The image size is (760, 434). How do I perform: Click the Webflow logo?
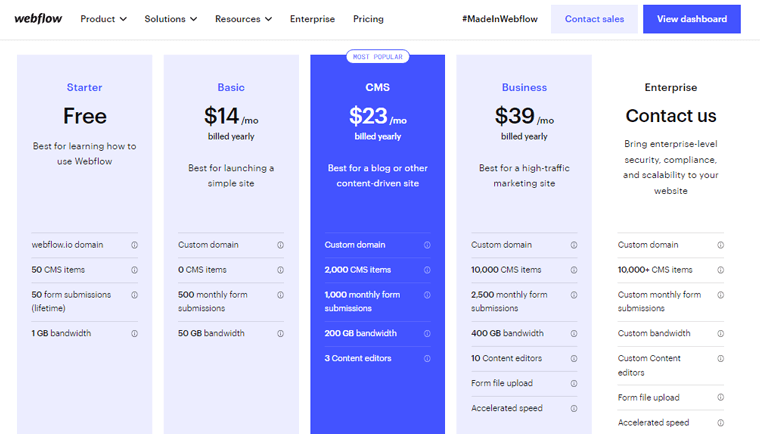click(x=38, y=19)
